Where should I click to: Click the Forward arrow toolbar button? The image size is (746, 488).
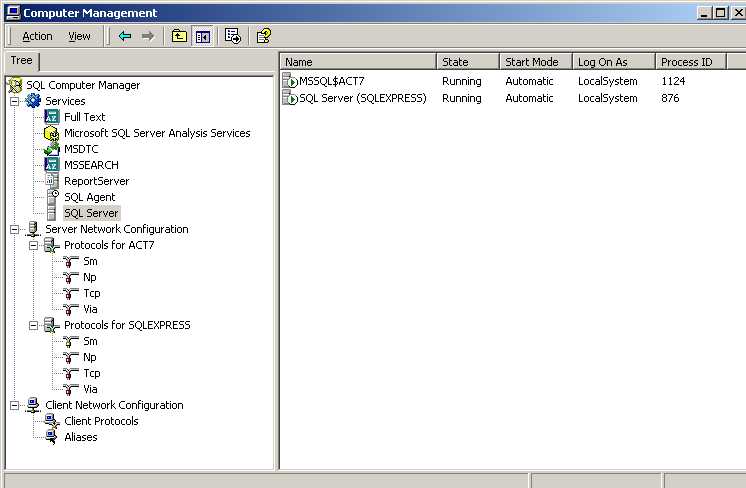click(x=147, y=36)
